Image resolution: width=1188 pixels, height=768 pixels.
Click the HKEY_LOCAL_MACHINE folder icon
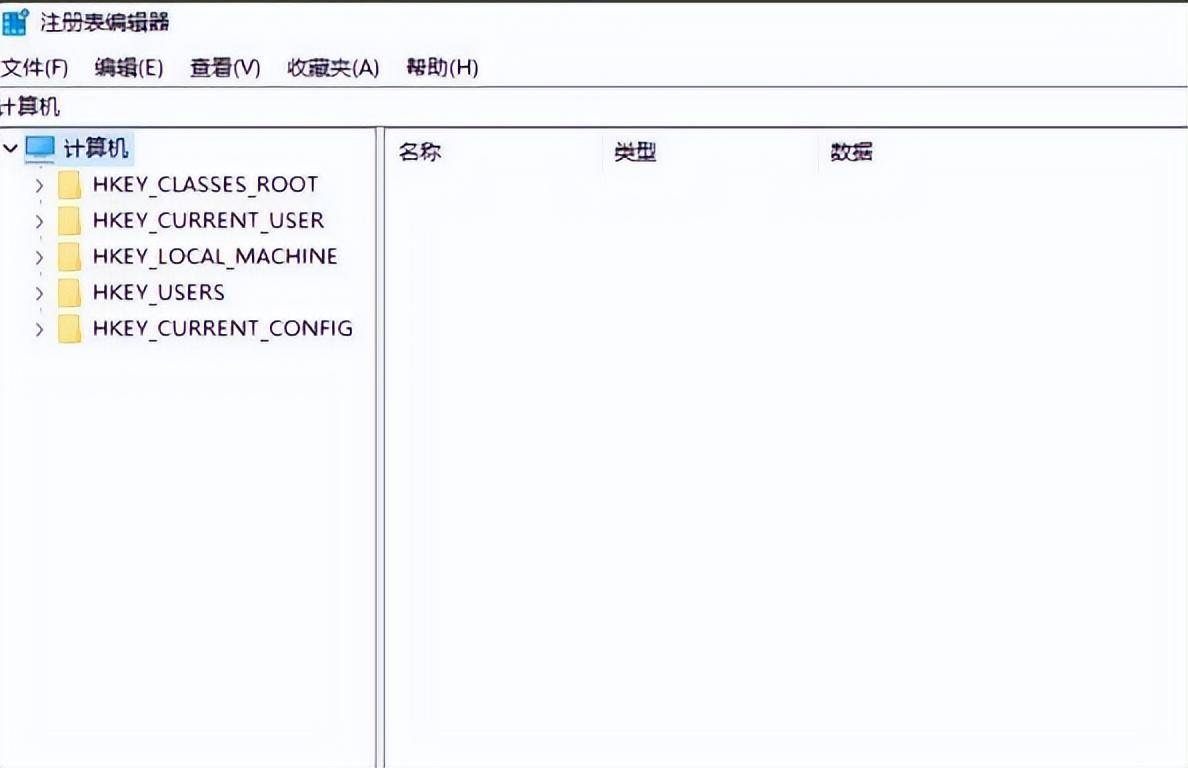[69, 257]
